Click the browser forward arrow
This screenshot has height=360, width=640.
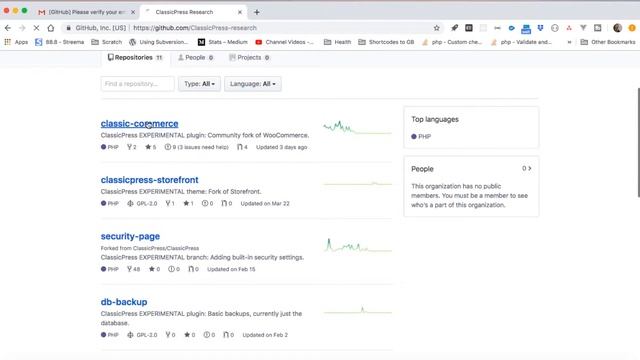click(22, 28)
